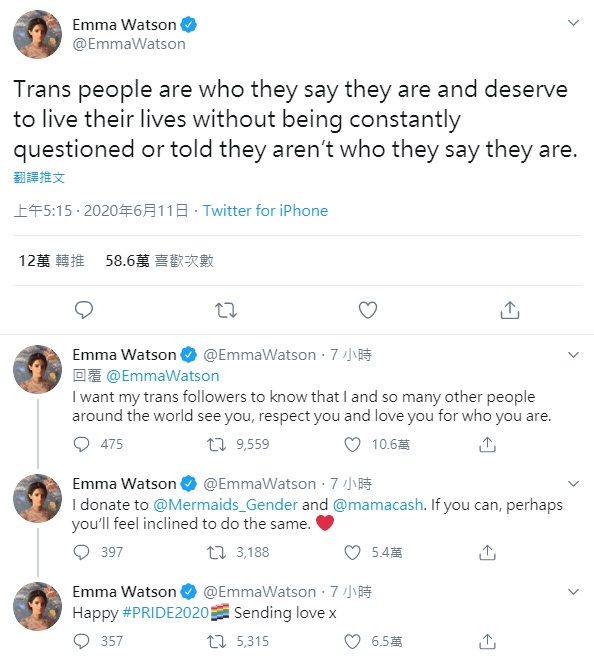594x666 pixels.
Task: Open Emma Watson's avatar on main tweet
Action: pyautogui.click(x=37, y=34)
